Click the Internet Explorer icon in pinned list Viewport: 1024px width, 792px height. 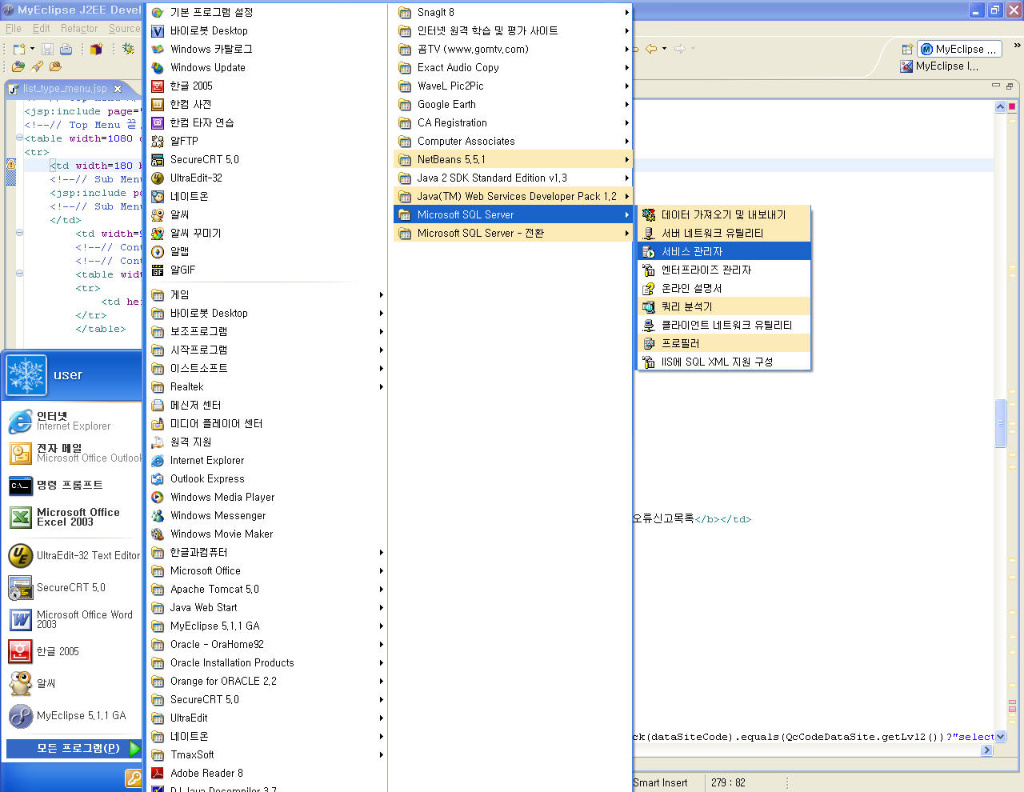(x=20, y=421)
